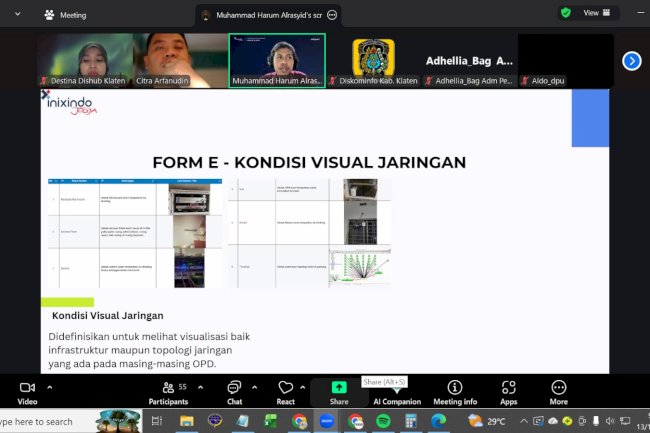
Task: Select Diskominfo Kab. Klaten participant tile
Action: click(374, 60)
